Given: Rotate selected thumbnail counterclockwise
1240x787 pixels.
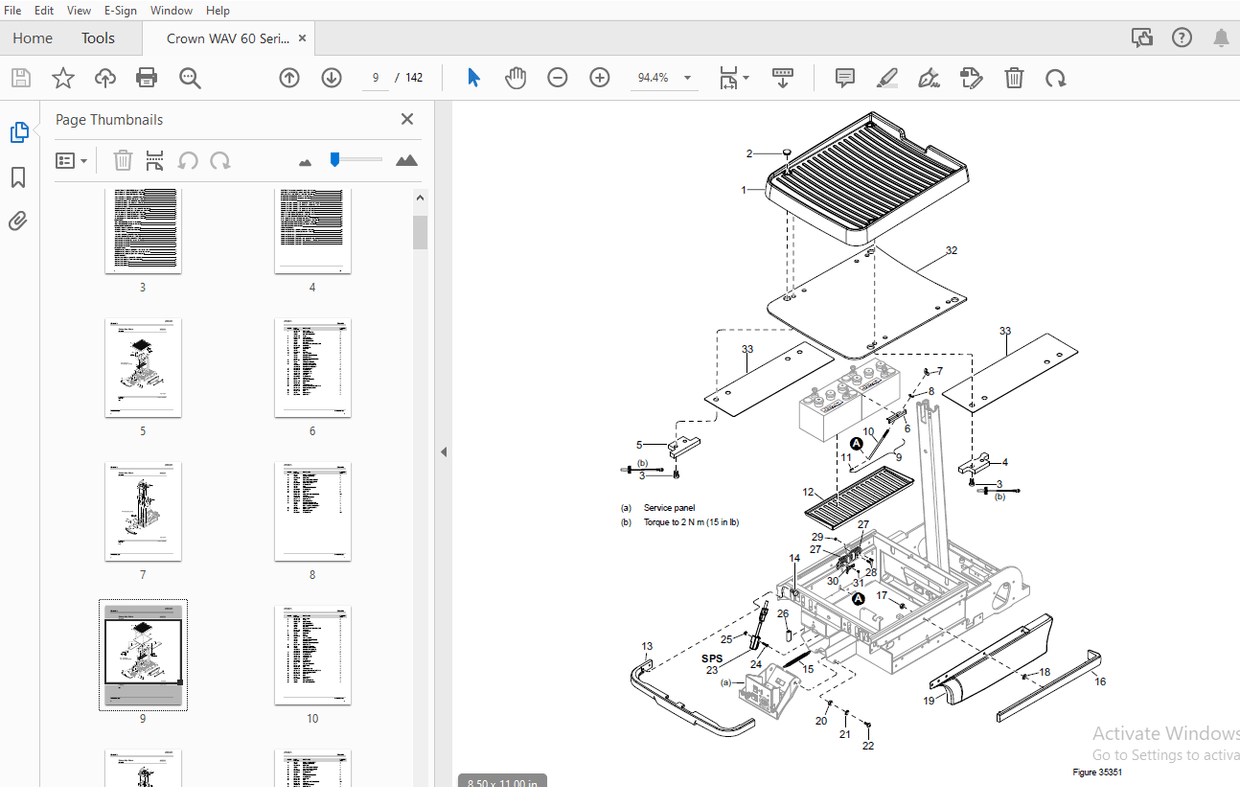Looking at the screenshot, I should [188, 160].
